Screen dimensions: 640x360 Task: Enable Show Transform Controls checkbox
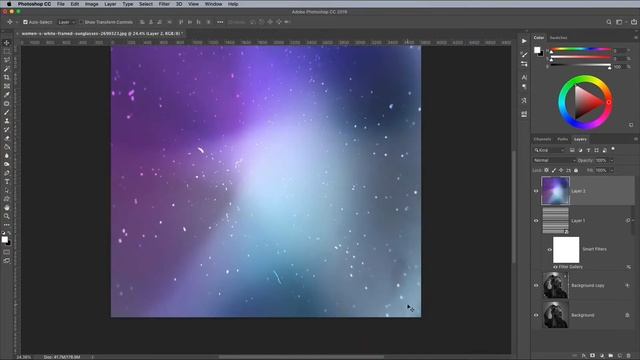(81, 22)
